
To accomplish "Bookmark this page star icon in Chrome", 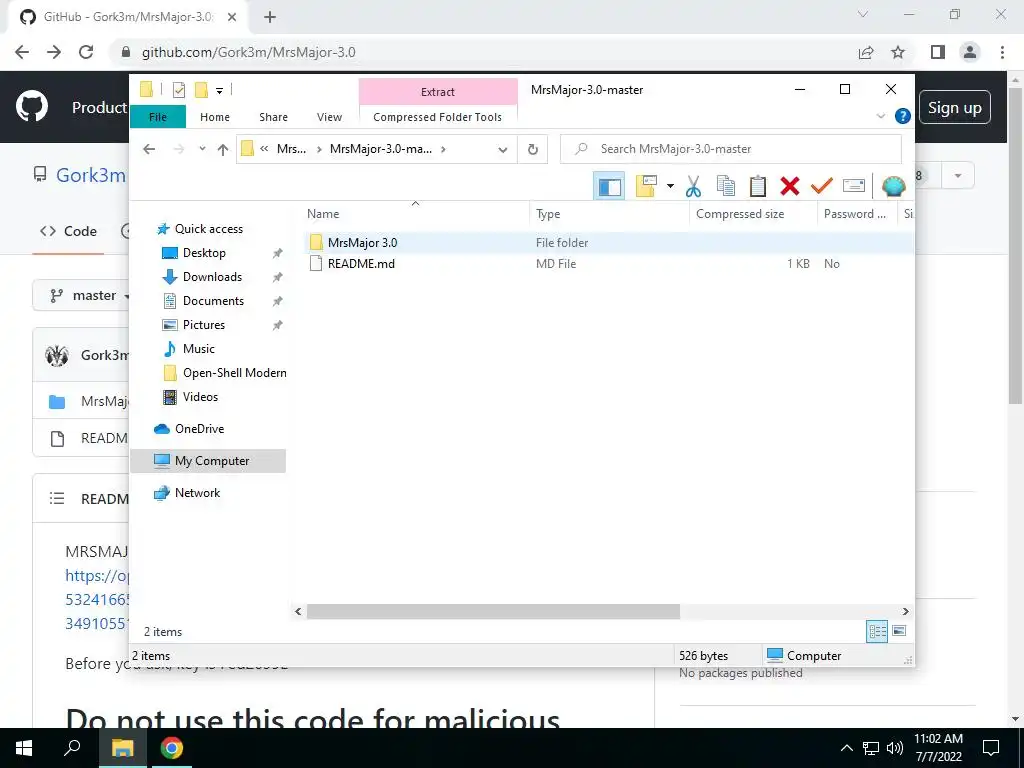I will click(x=899, y=52).
